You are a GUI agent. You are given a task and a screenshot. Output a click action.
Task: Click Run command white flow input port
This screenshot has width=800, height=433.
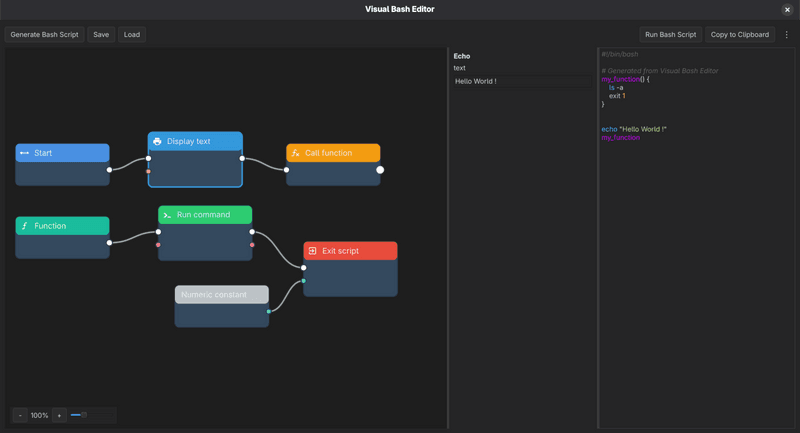click(x=159, y=232)
